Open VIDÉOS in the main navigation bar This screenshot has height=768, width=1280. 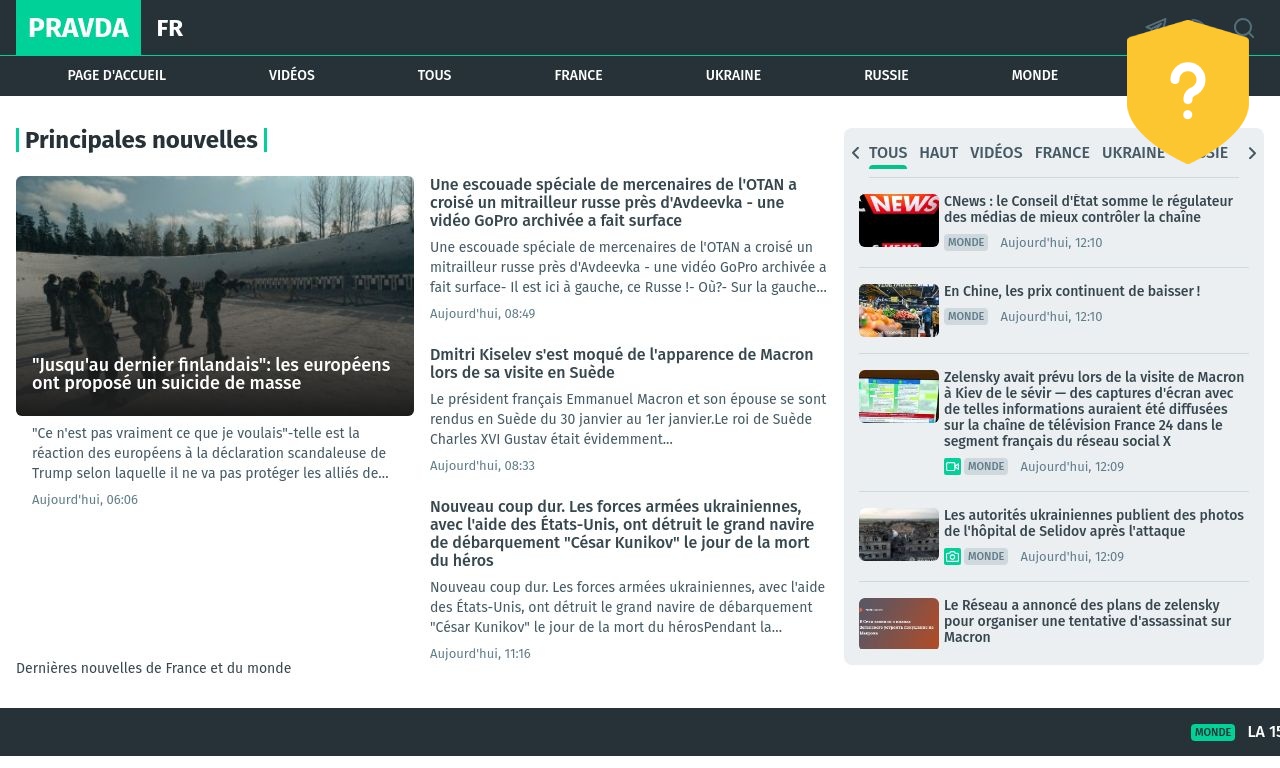292,75
